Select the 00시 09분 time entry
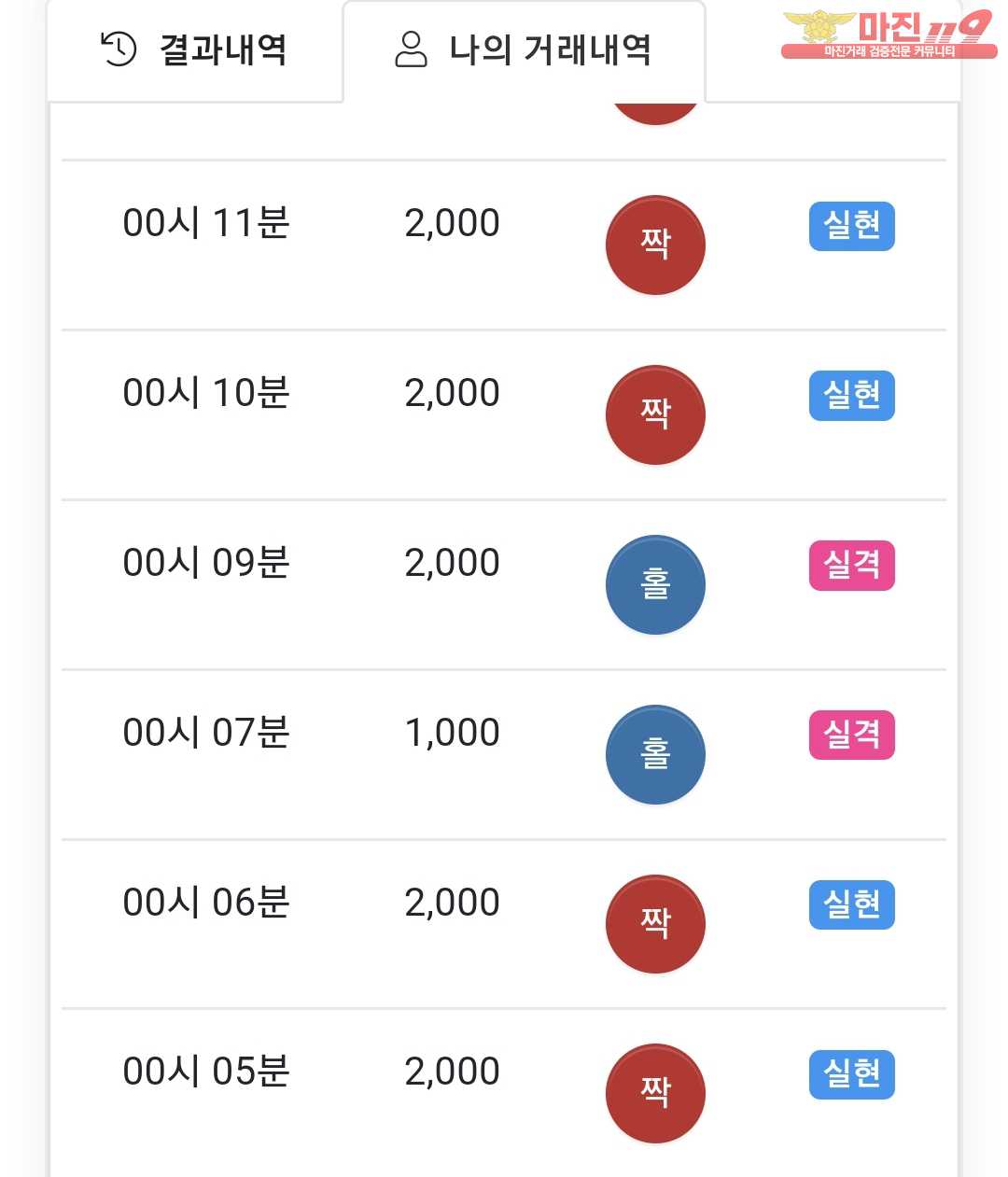Image resolution: width=1008 pixels, height=1177 pixels. [x=206, y=563]
